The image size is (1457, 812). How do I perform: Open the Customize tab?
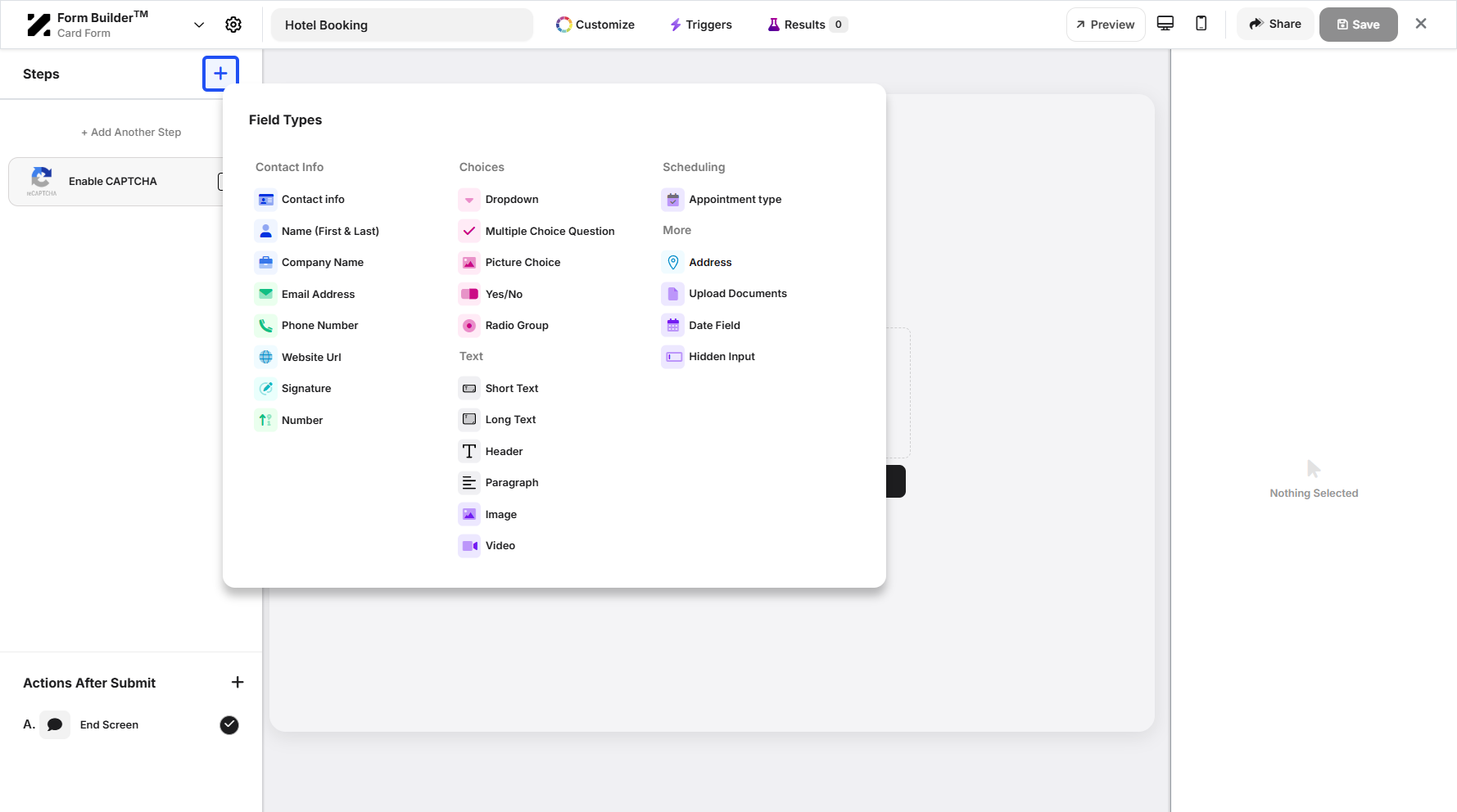click(595, 25)
